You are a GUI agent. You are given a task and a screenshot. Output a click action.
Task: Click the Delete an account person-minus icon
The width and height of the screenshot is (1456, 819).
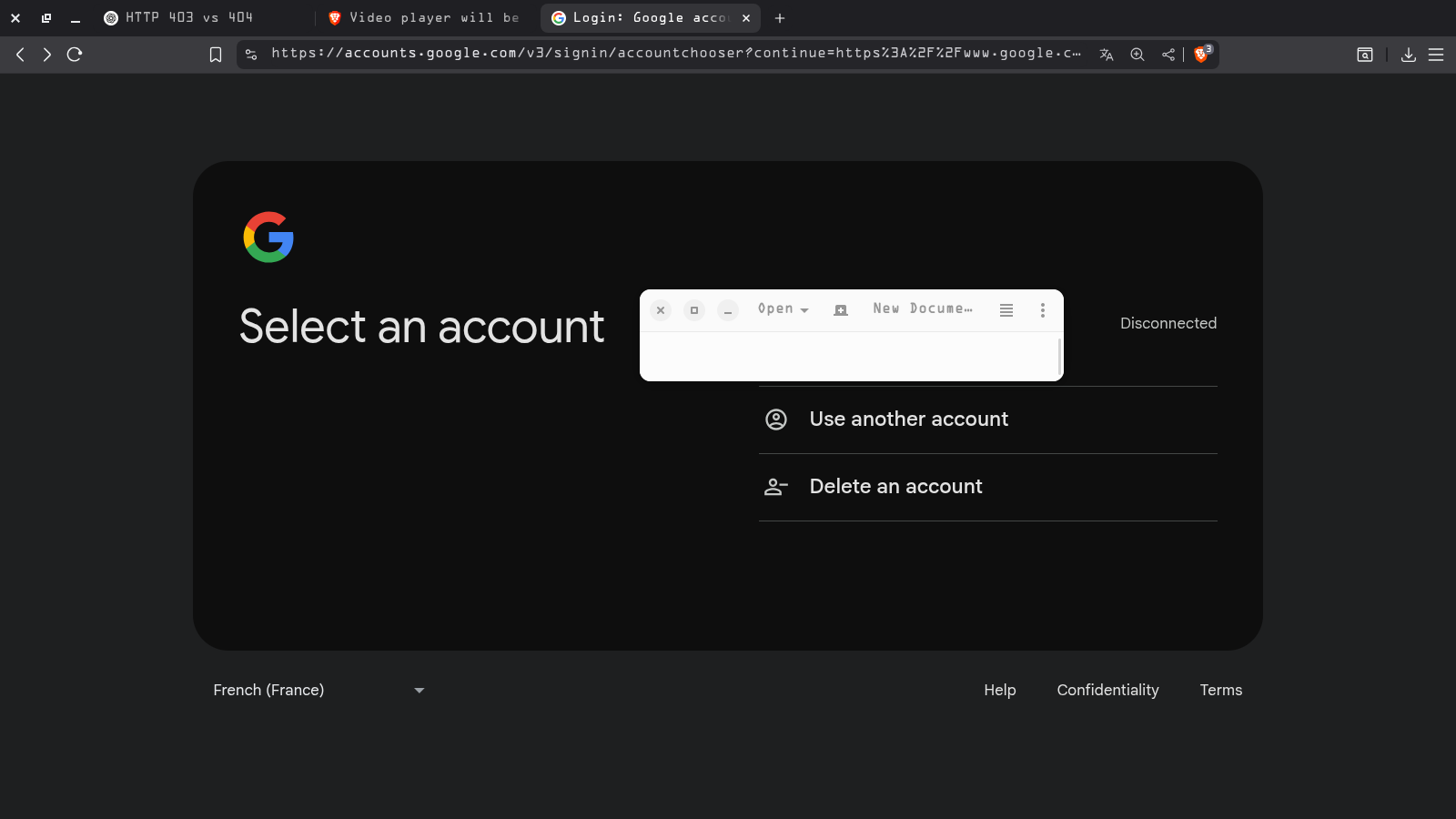coord(776,487)
